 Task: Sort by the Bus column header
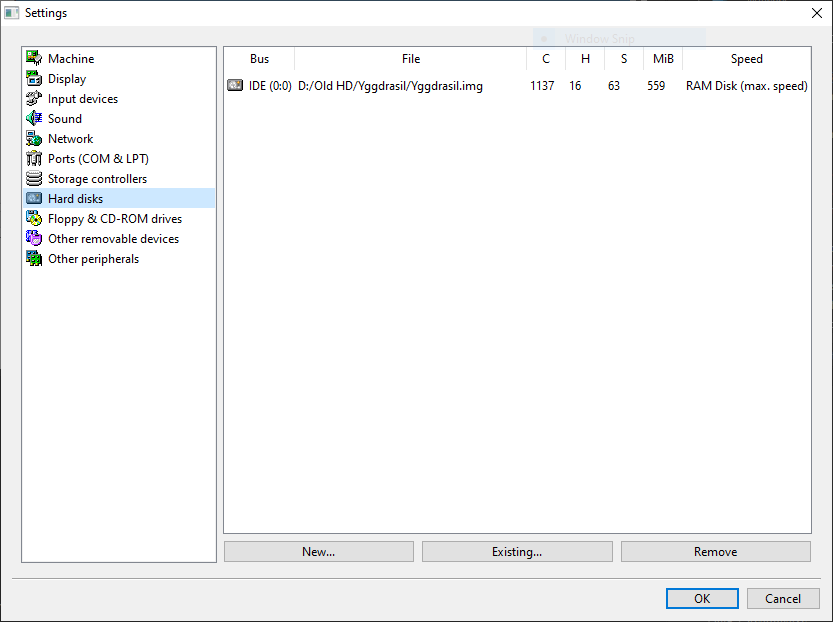[x=259, y=59]
